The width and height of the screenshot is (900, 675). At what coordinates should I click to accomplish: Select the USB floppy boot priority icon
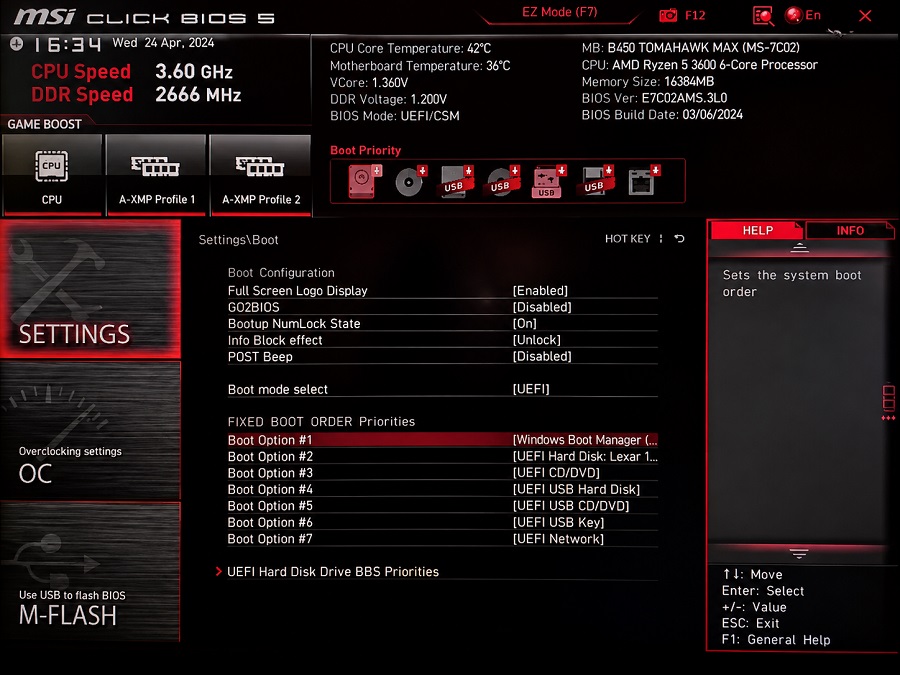pos(597,181)
